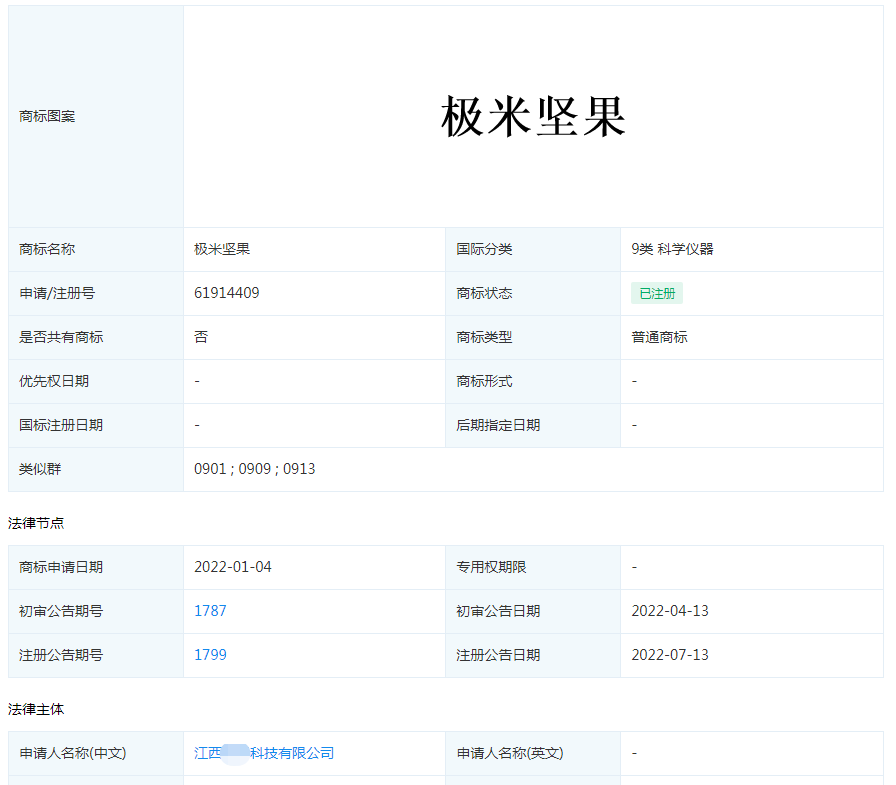Click the application date 2022-01-04
The image size is (896, 785).
tap(233, 567)
